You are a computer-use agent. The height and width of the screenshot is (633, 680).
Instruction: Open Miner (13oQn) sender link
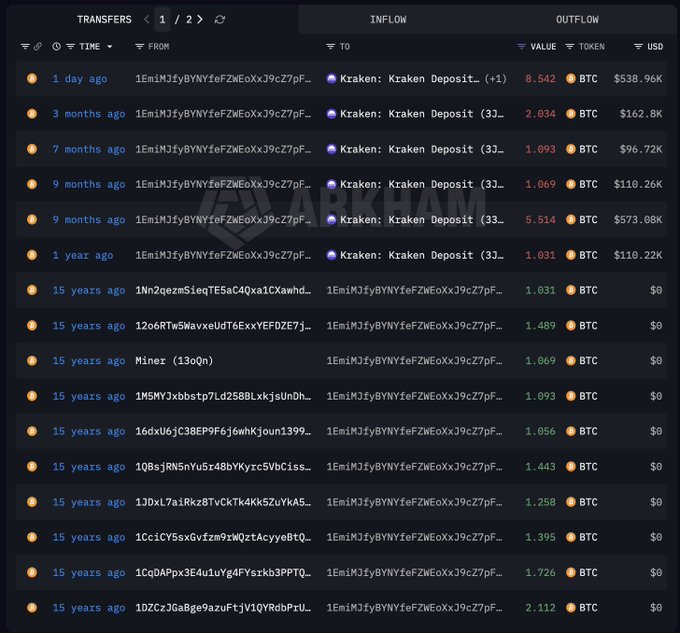(174, 361)
